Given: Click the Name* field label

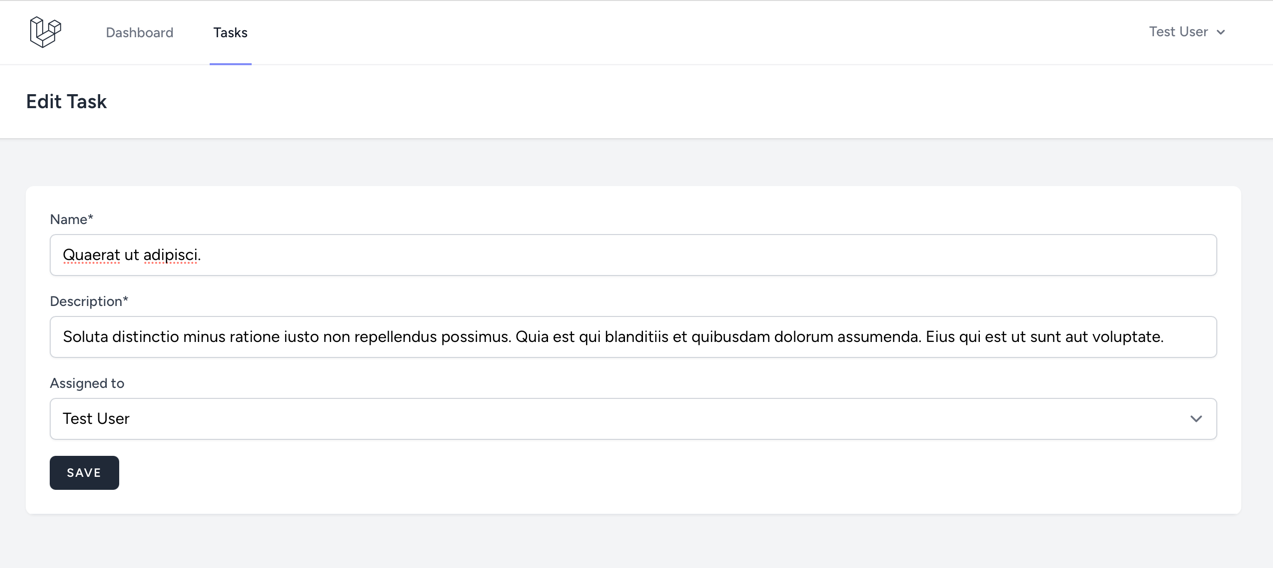Looking at the screenshot, I should (71, 219).
